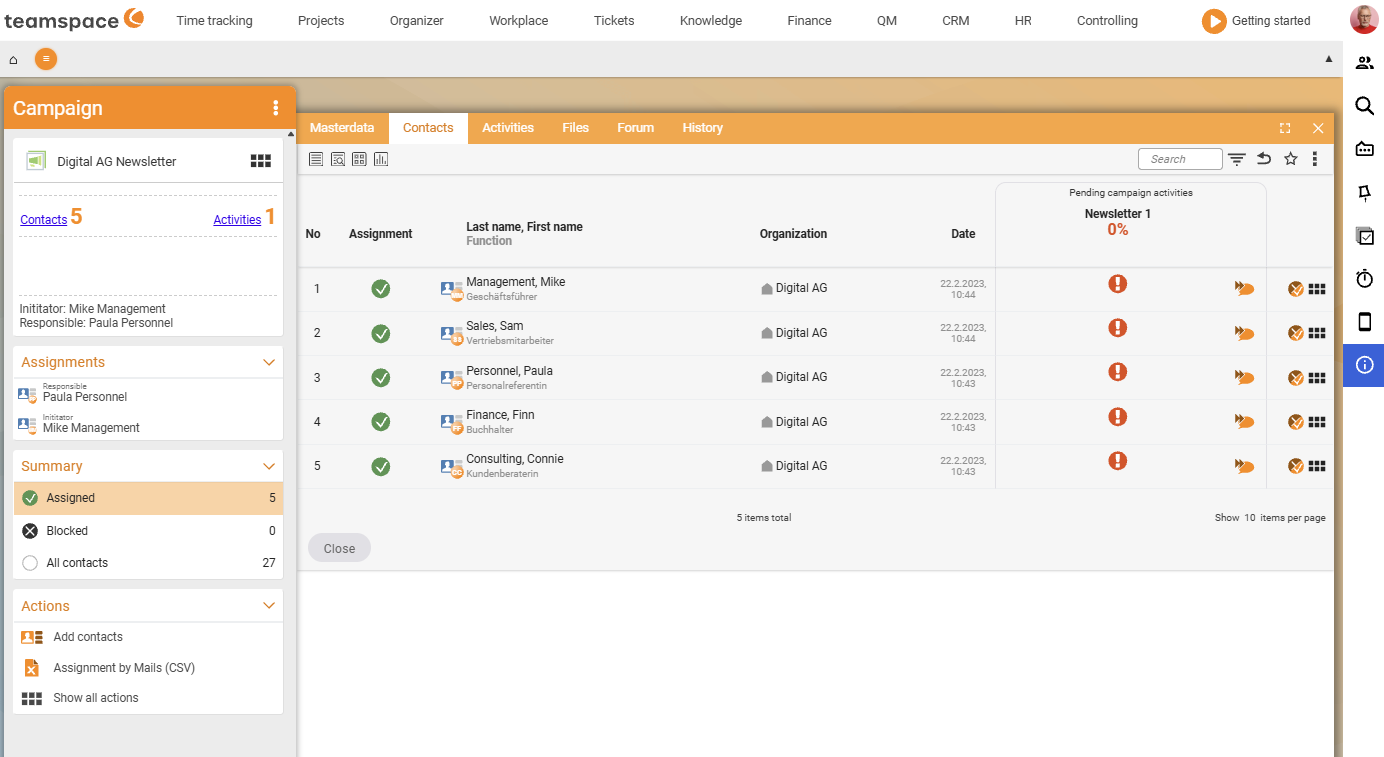Switch to the Files tab
Viewport: 1384px width, 757px height.
pos(576,128)
